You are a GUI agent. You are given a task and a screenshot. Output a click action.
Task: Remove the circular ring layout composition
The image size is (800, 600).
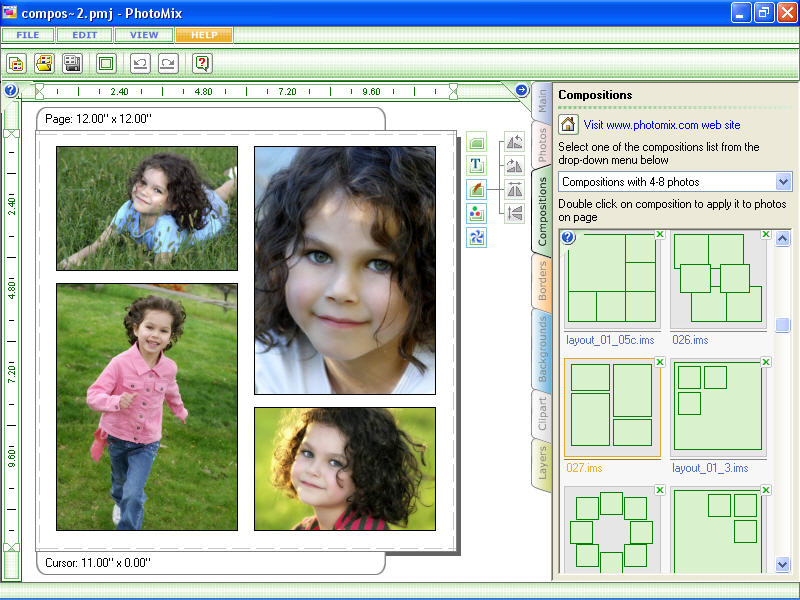click(660, 490)
